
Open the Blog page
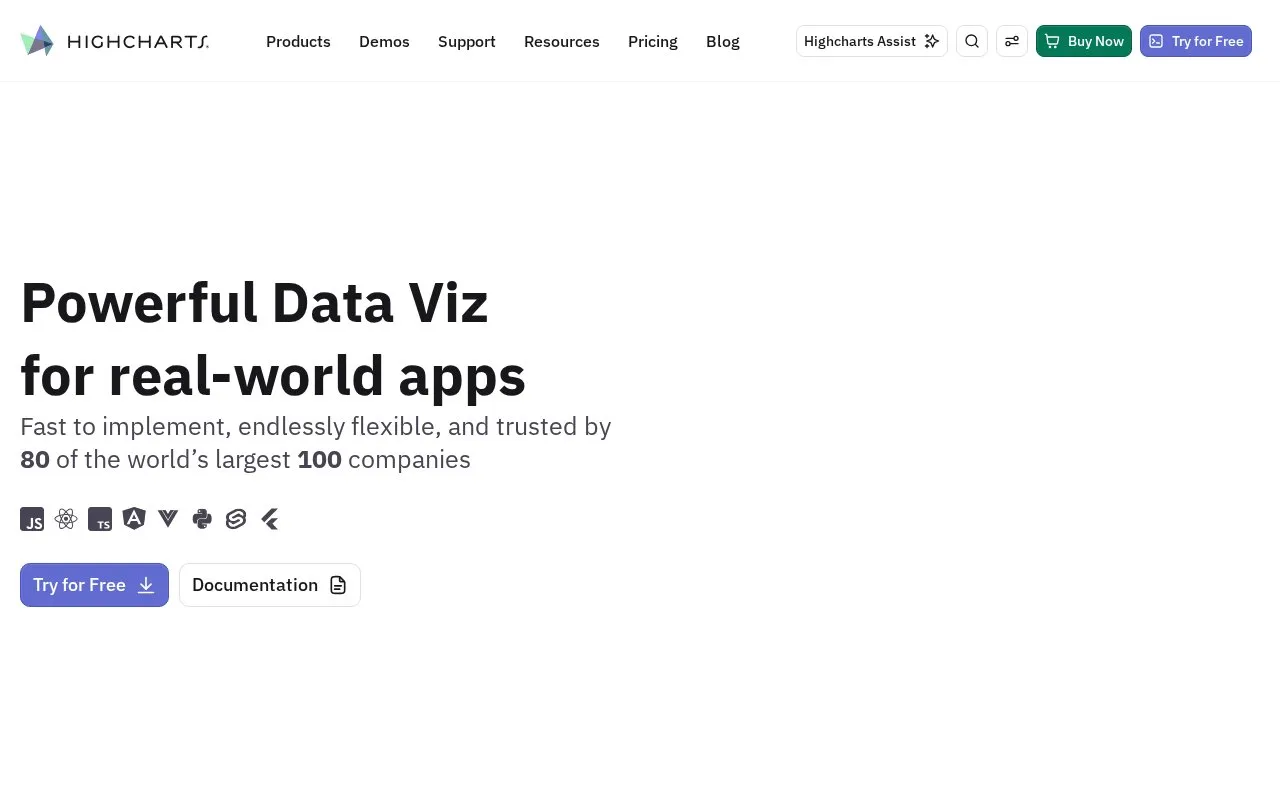pyautogui.click(x=723, y=41)
